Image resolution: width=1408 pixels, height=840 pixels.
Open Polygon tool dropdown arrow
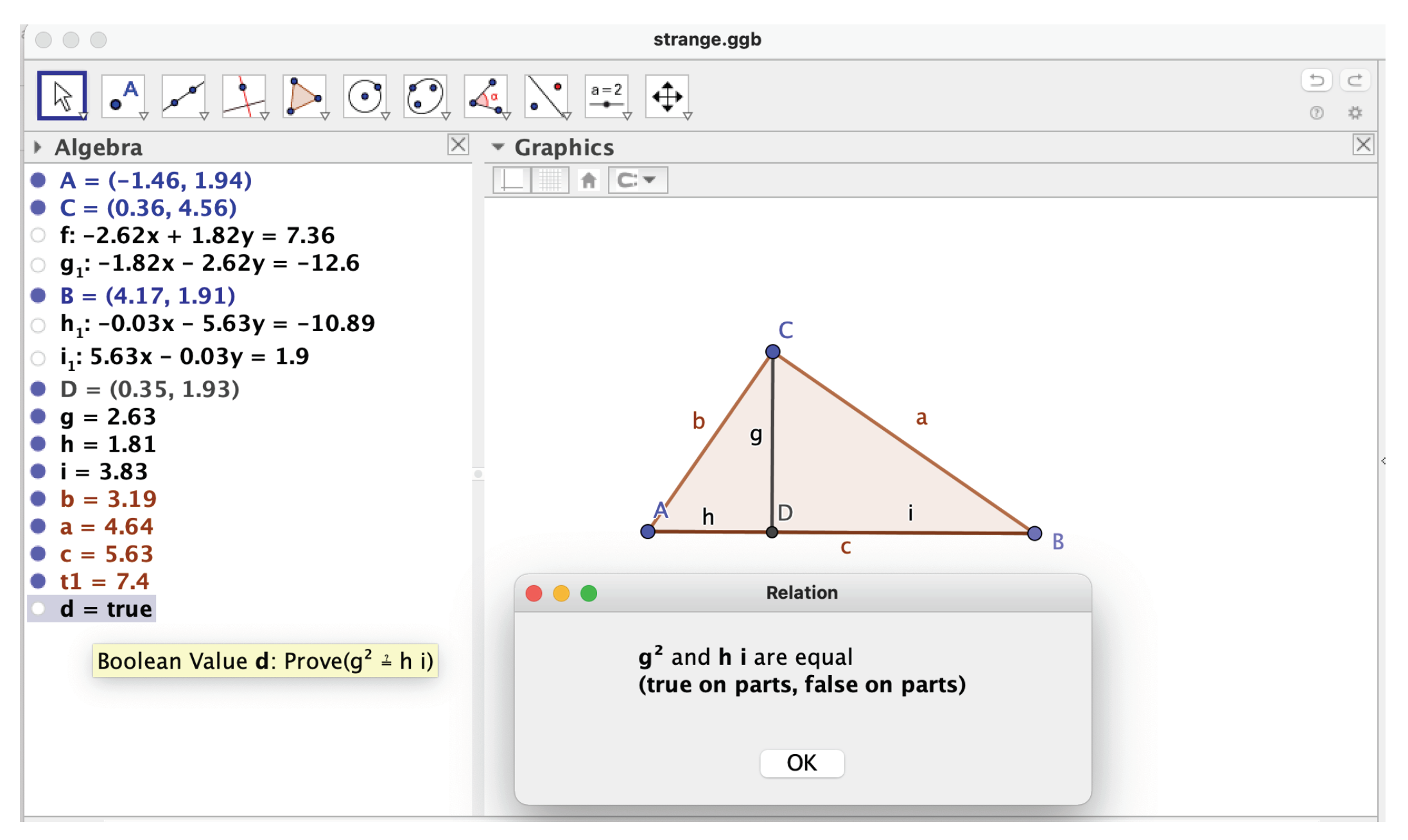pyautogui.click(x=325, y=116)
